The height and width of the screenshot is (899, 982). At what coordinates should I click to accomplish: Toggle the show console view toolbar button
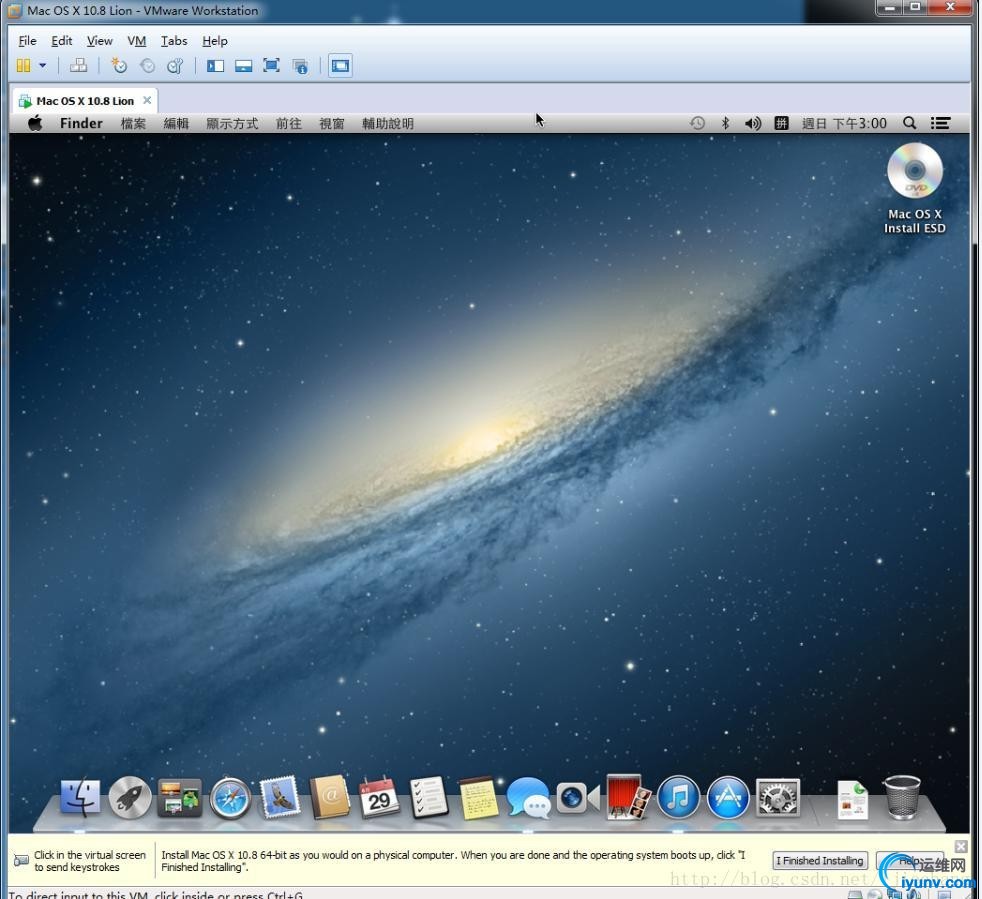[x=340, y=65]
